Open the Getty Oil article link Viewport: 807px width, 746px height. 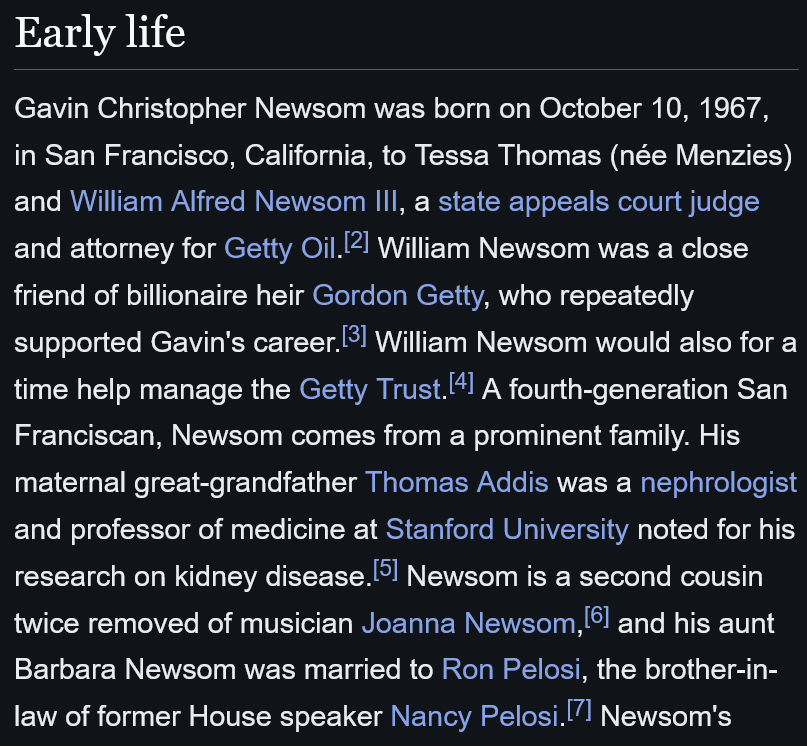pyautogui.click(x=279, y=249)
